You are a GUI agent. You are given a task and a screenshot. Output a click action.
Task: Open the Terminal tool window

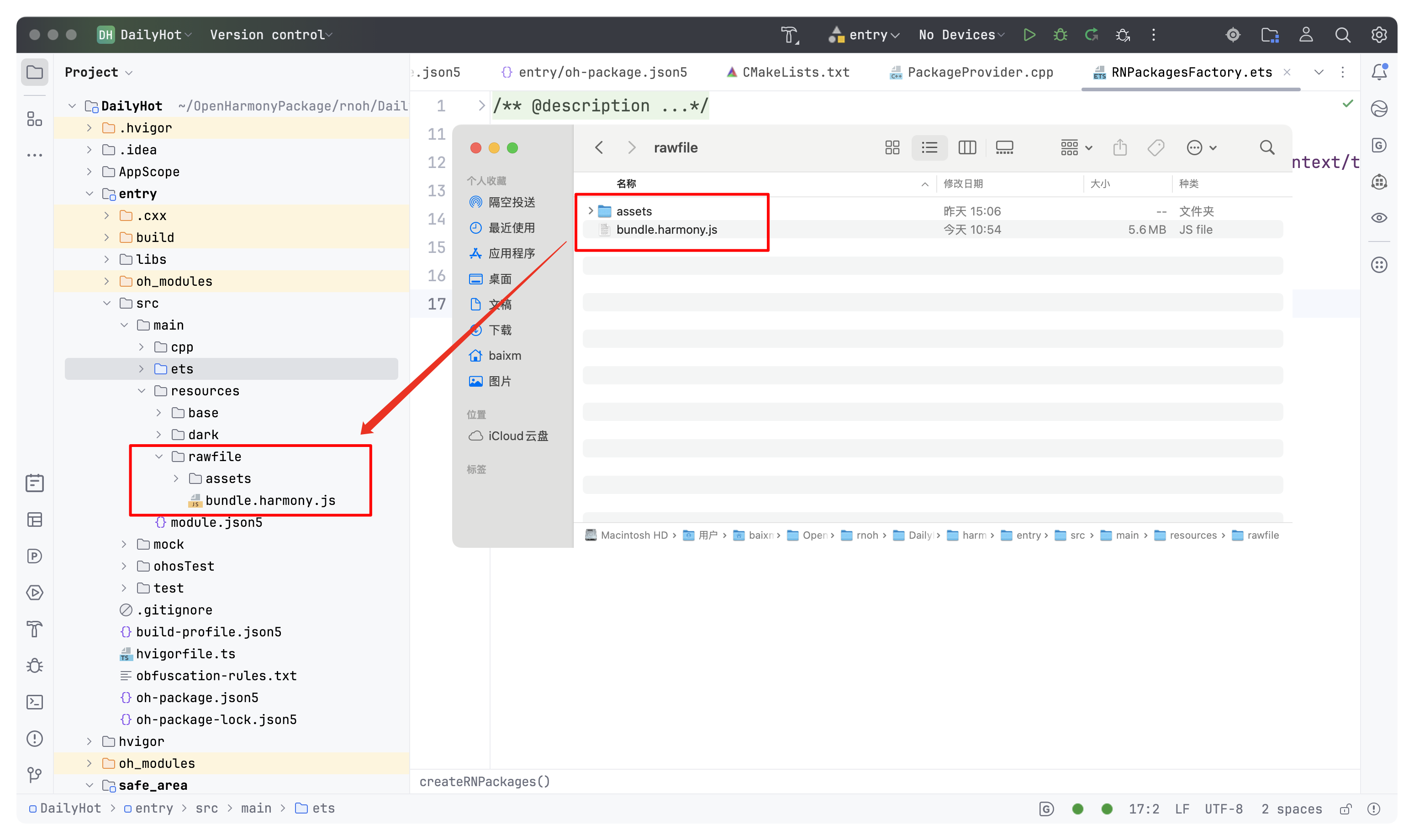click(x=35, y=703)
